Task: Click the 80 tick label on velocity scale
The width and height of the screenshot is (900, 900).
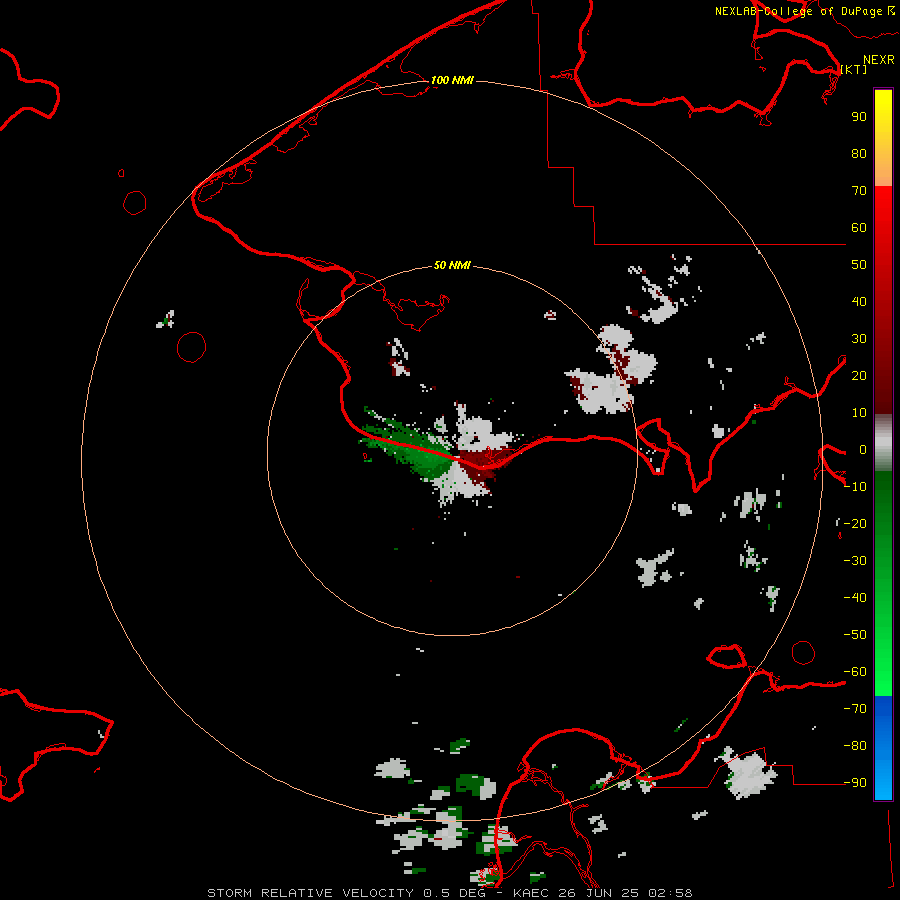Action: (x=859, y=153)
